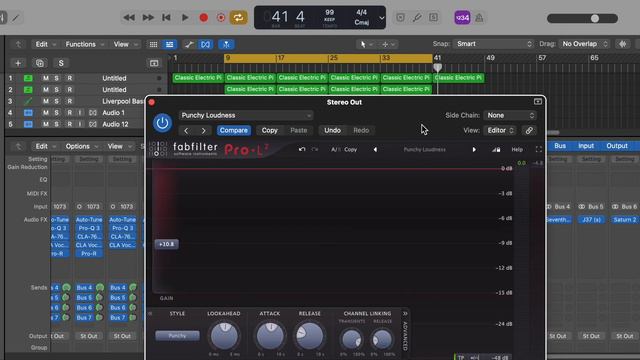Open the Punchy Loudness preset dropdown
640x360 pixels.
point(246,116)
